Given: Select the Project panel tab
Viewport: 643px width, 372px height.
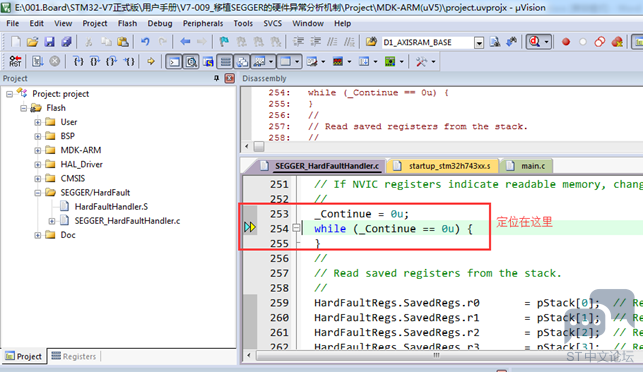Looking at the screenshot, I should (24, 356).
